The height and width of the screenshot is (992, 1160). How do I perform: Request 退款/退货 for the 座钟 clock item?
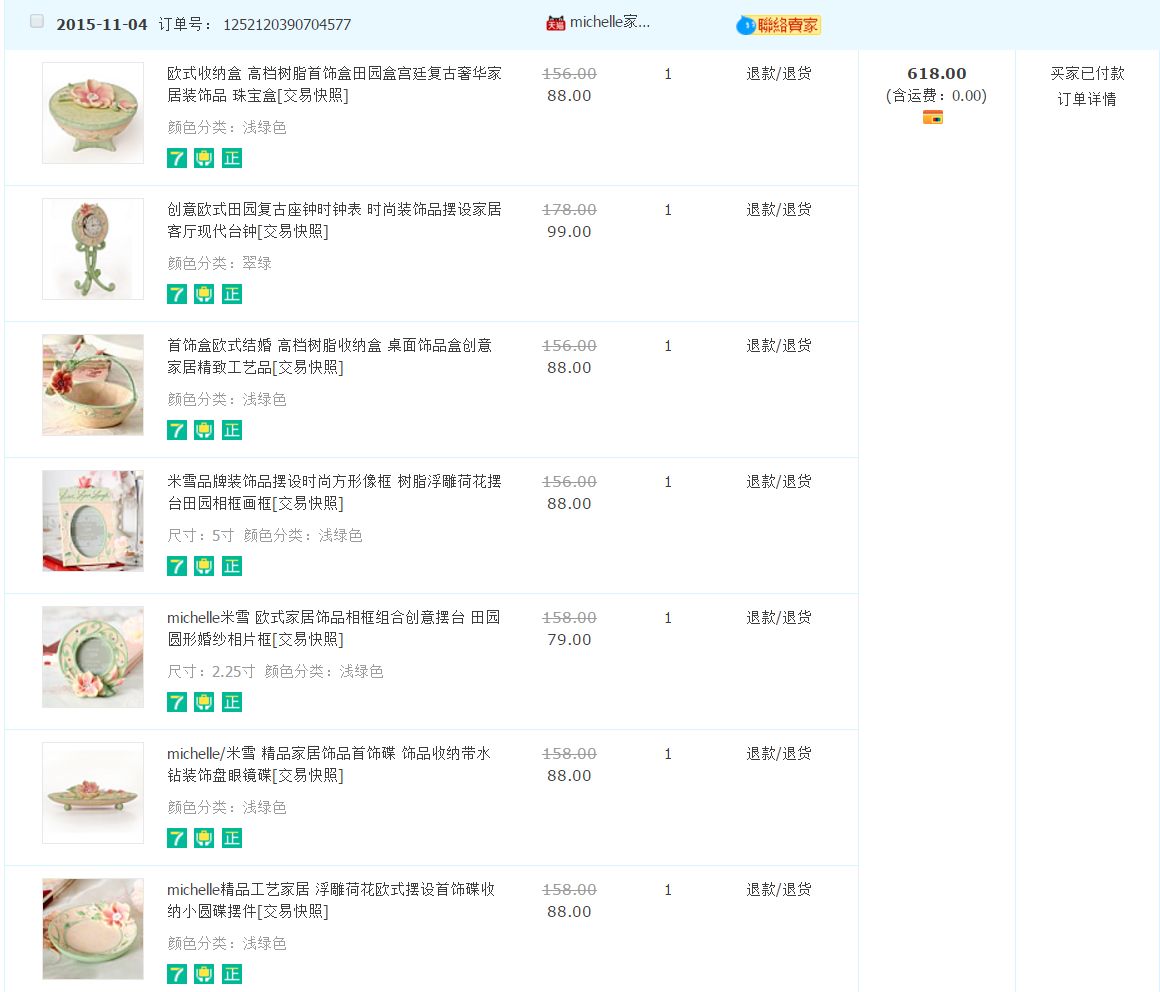coord(778,210)
